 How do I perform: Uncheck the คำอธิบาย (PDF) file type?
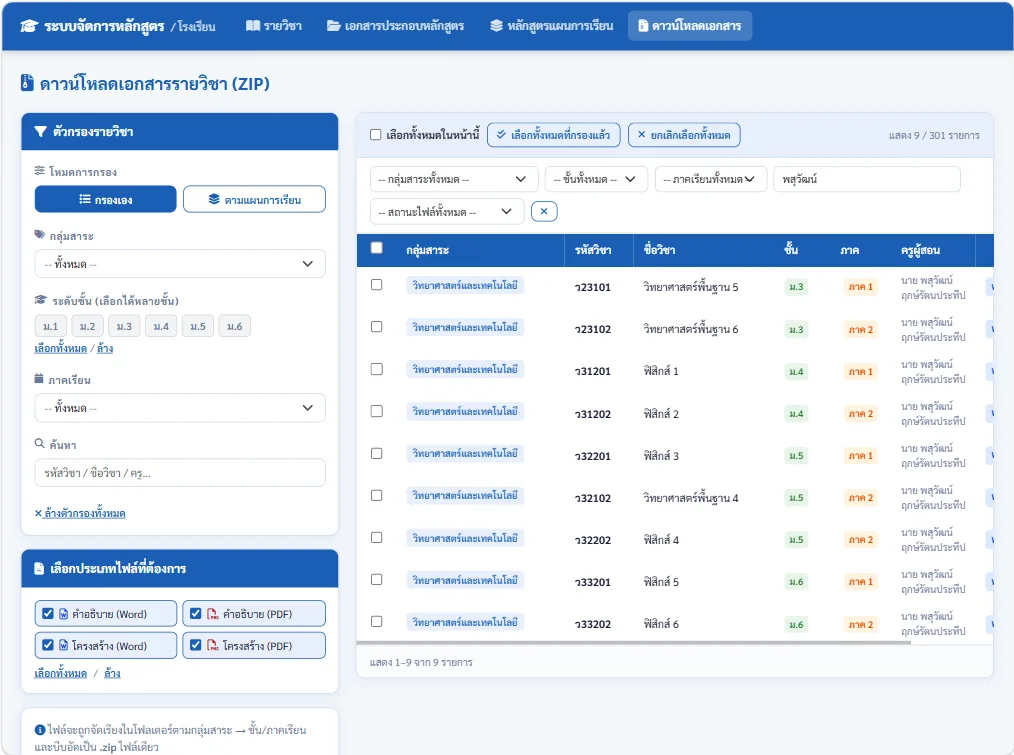point(195,613)
